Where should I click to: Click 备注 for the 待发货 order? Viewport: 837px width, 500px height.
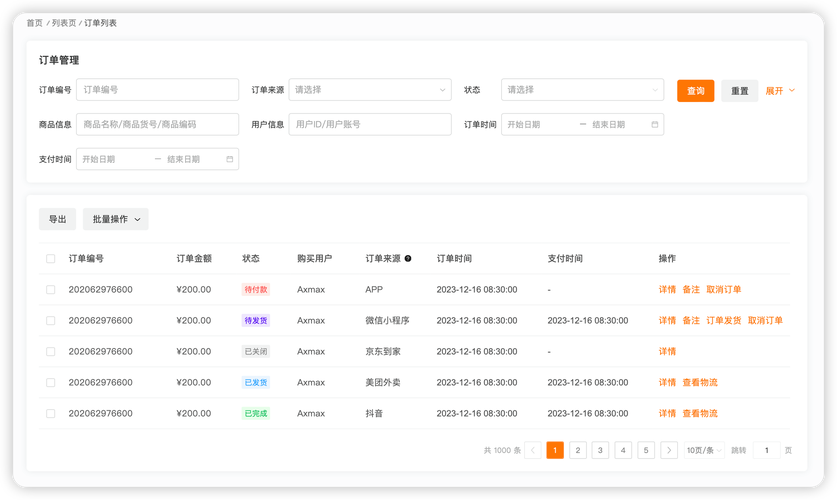(x=691, y=321)
